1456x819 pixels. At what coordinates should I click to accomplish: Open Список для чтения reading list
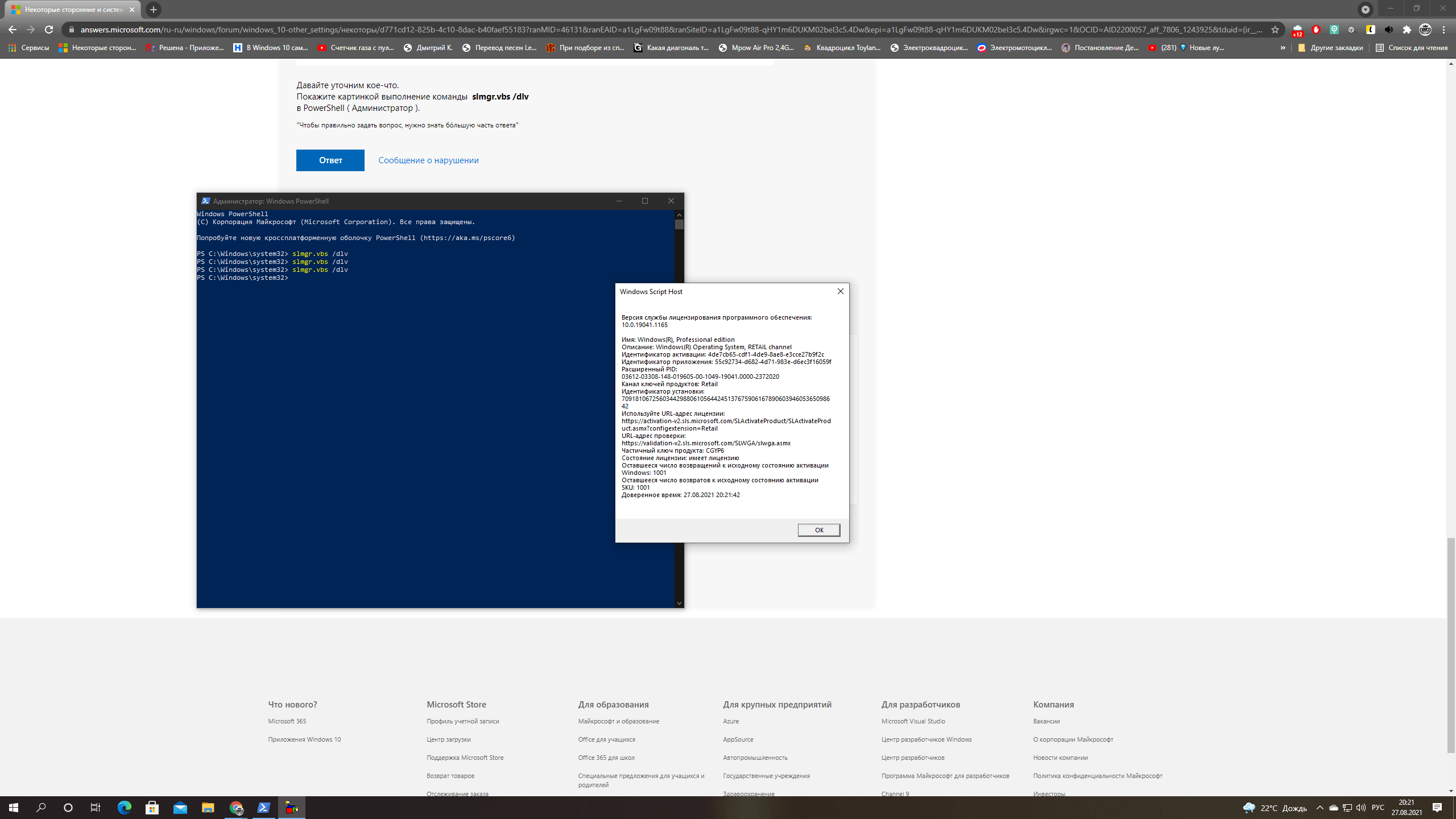coord(1412,48)
